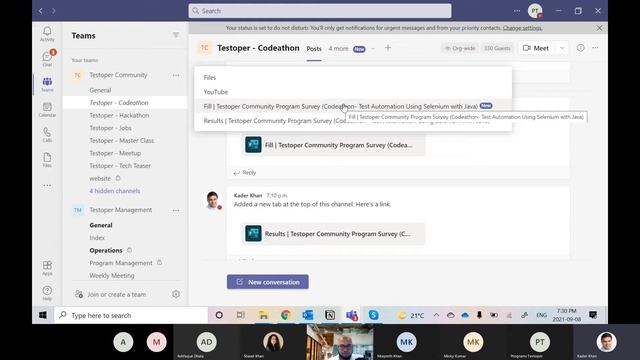Screen dimensions: 640x360
Task: Reply to the Fill survey post
Action: pos(245,173)
